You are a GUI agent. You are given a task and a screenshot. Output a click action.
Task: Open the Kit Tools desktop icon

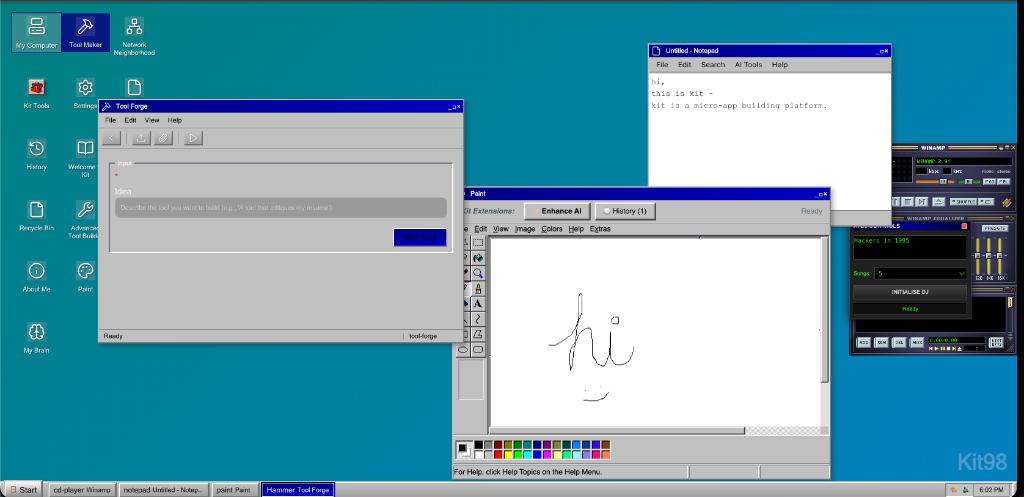coord(36,93)
